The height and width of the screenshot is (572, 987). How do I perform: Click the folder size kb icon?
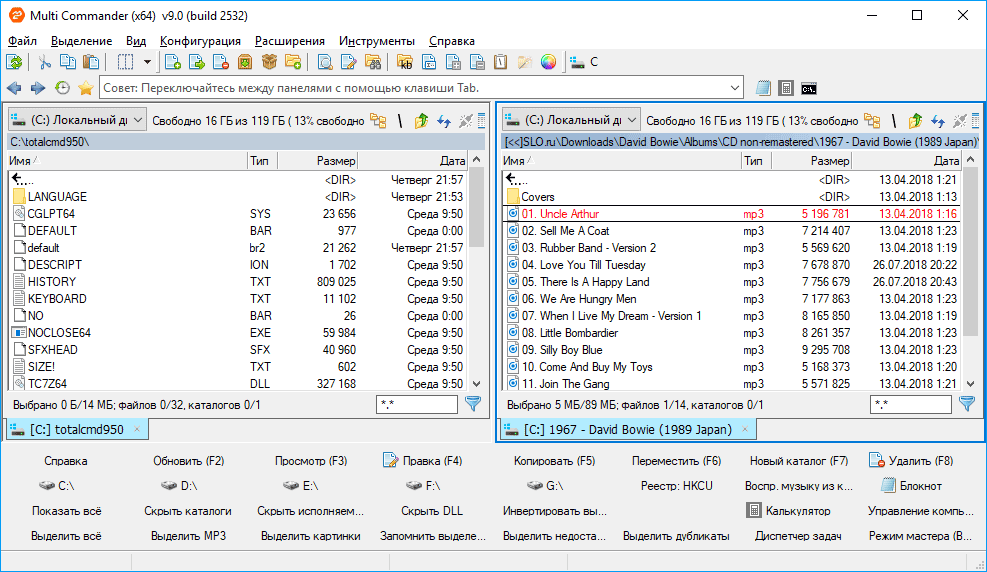tap(405, 62)
